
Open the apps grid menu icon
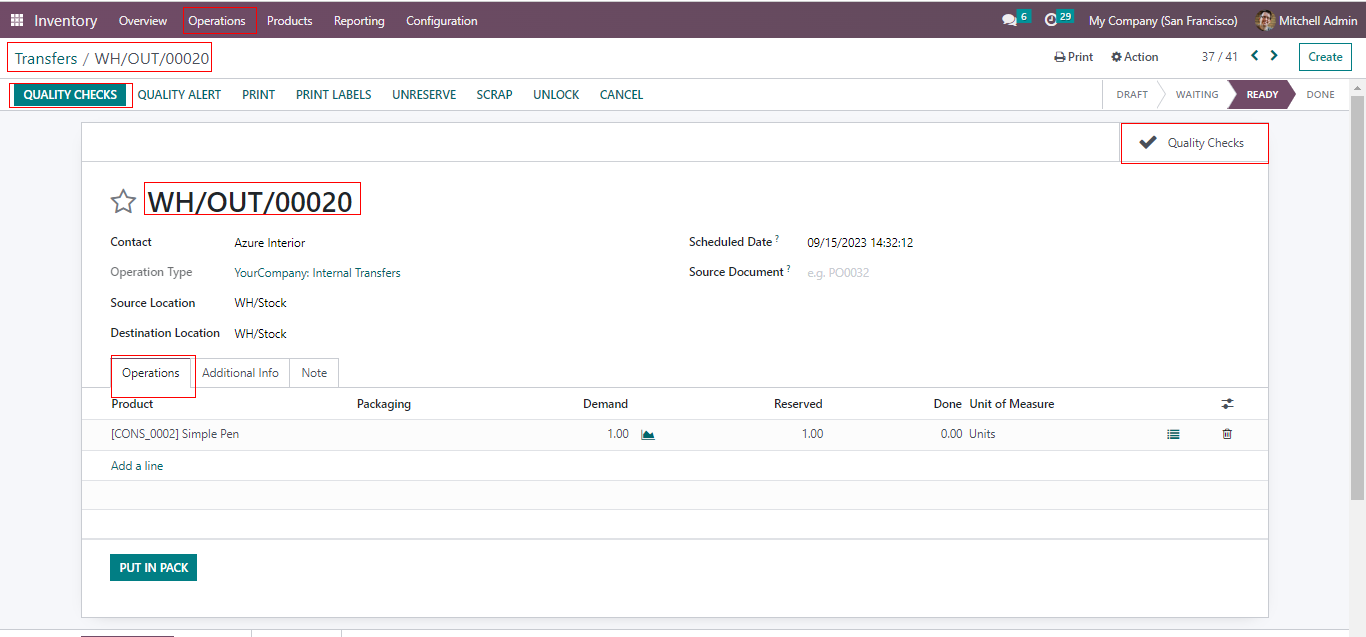click(17, 20)
